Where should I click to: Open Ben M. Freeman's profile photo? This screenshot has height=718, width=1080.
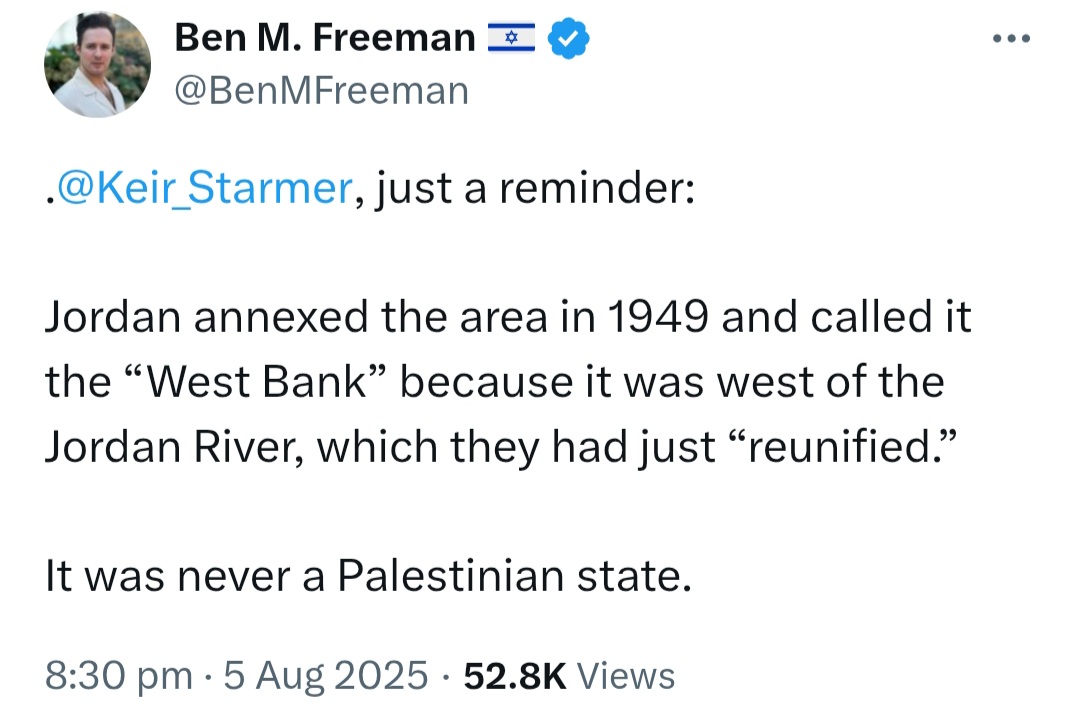click(x=97, y=64)
